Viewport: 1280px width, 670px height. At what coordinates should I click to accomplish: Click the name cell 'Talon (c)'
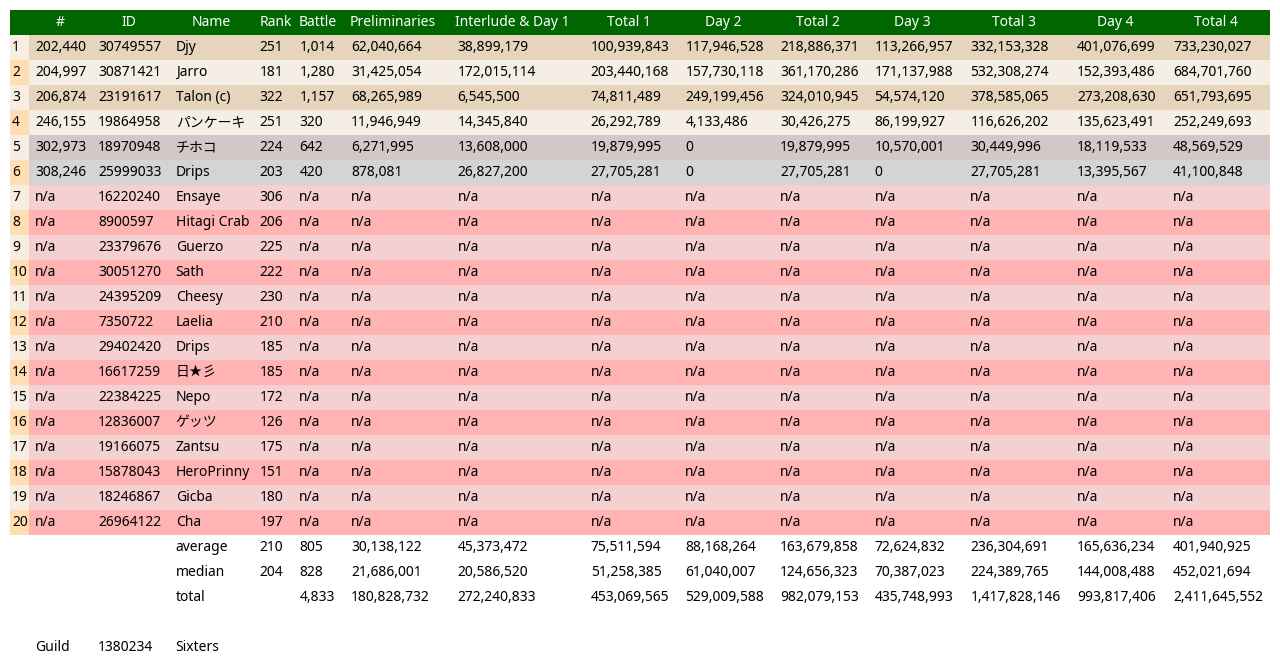[x=203, y=96]
